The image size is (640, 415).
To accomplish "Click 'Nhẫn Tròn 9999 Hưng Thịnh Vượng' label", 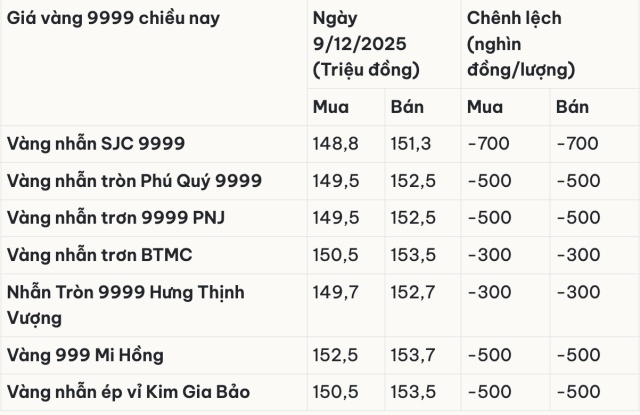I will (x=125, y=304).
